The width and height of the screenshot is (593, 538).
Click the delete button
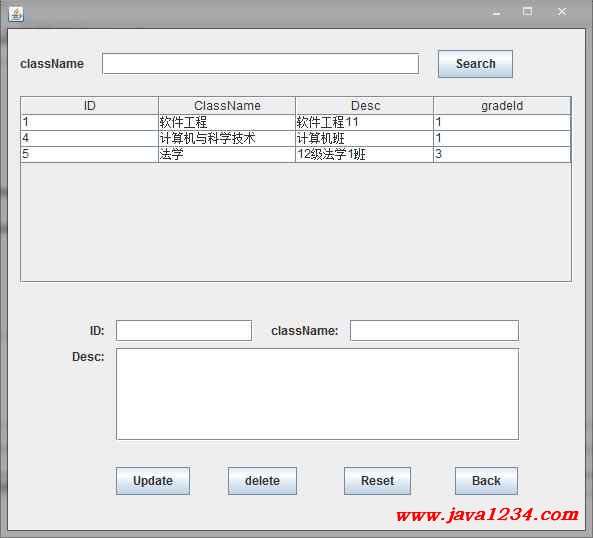pyautogui.click(x=262, y=481)
